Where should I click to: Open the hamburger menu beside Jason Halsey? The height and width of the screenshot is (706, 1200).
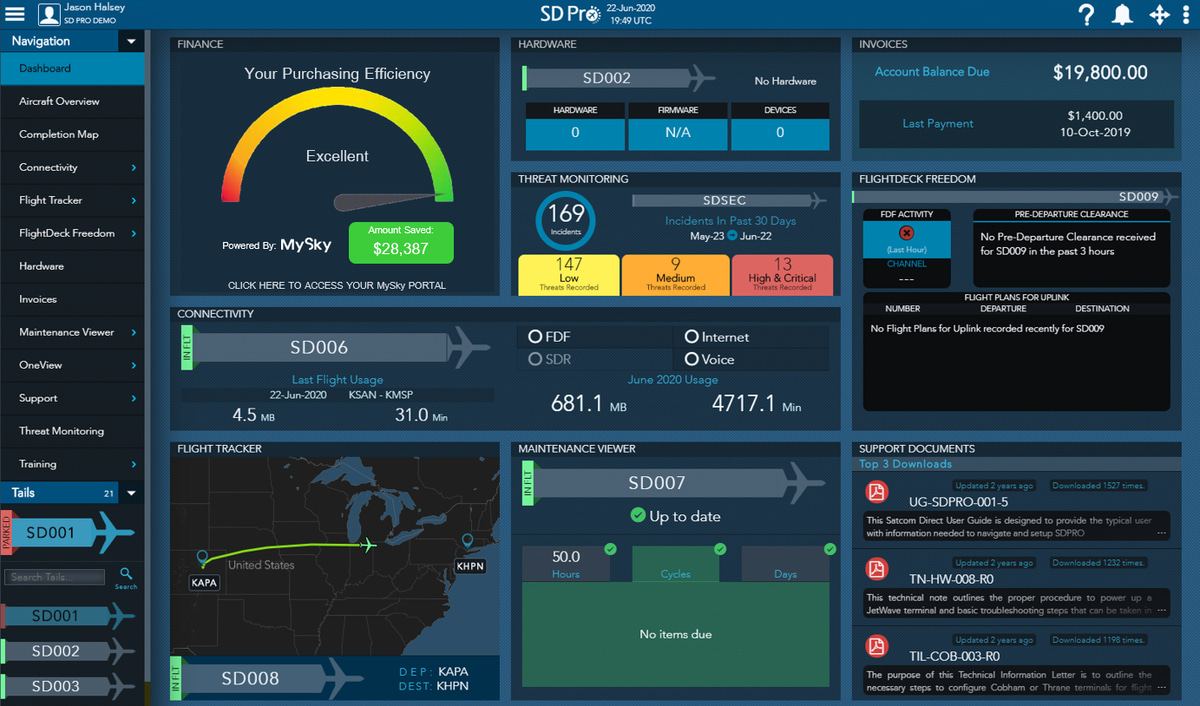coord(14,14)
